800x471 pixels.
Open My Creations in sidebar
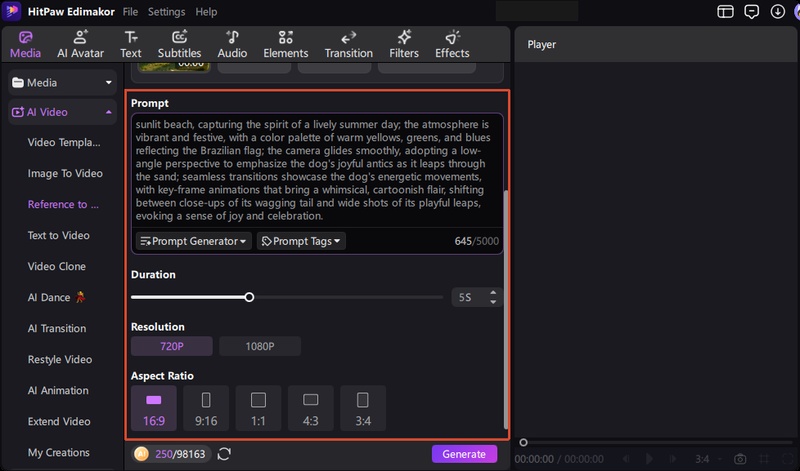click(58, 453)
